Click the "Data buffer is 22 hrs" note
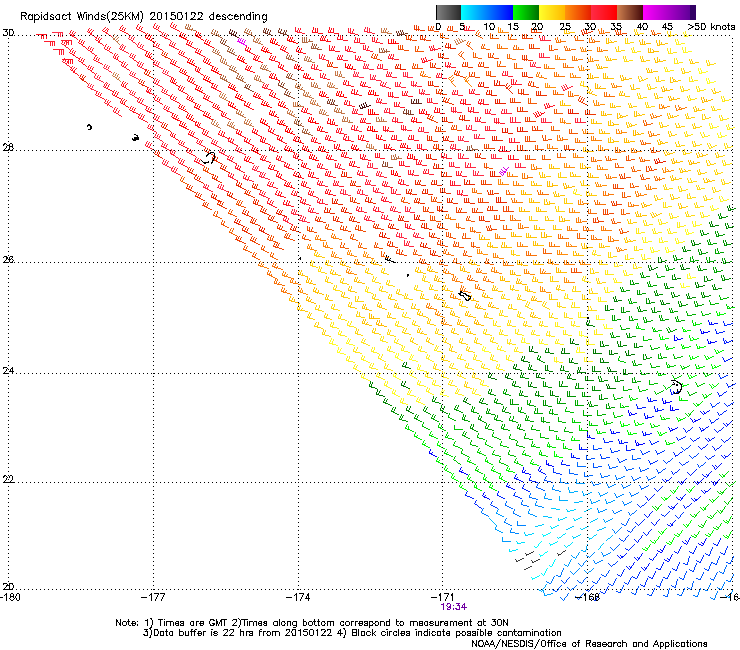Image resolution: width=740 pixels, height=650 pixels. (352, 633)
